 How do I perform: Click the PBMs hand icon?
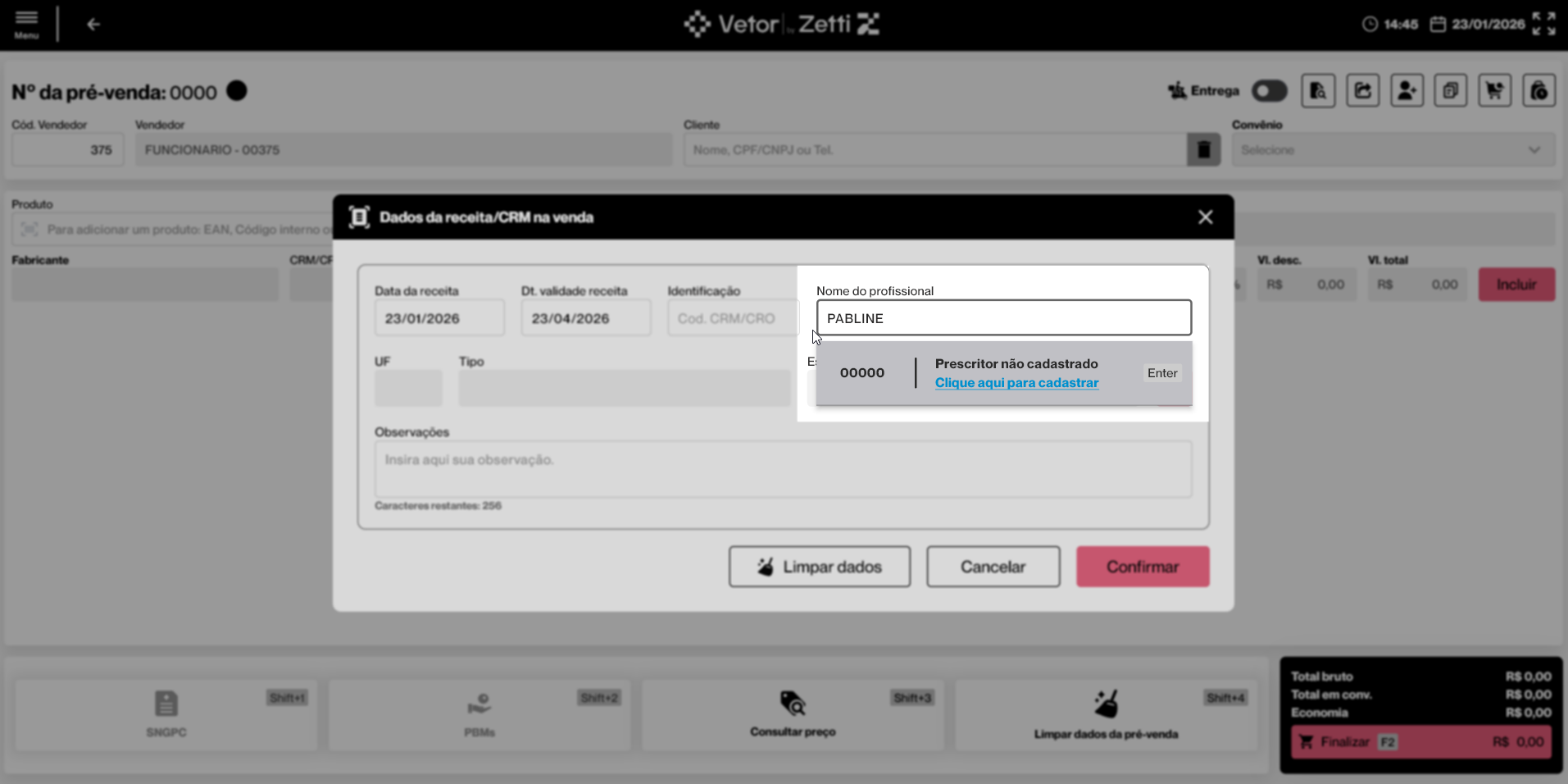click(479, 704)
